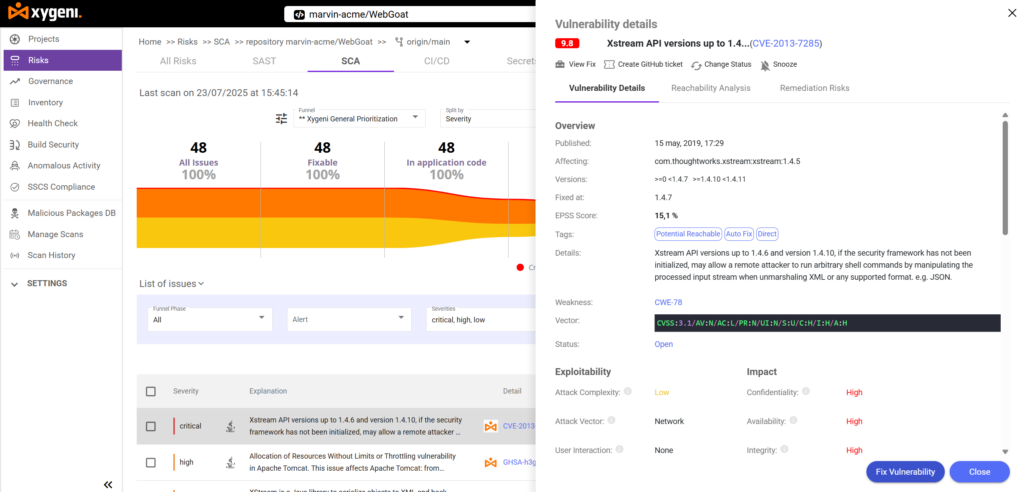This screenshot has height=492, width=1024.
Task: Click the Fix Vulnerability button
Action: coord(905,472)
